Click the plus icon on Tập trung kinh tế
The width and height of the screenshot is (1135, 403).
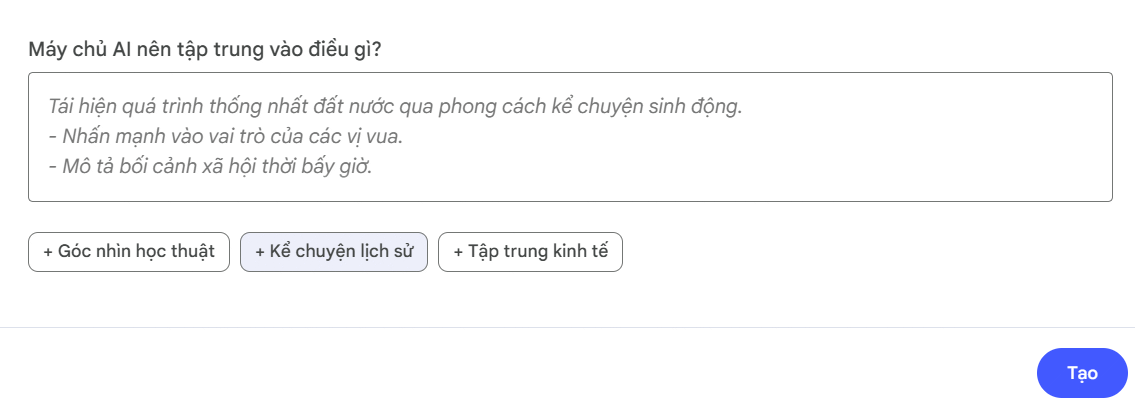pyautogui.click(x=458, y=252)
